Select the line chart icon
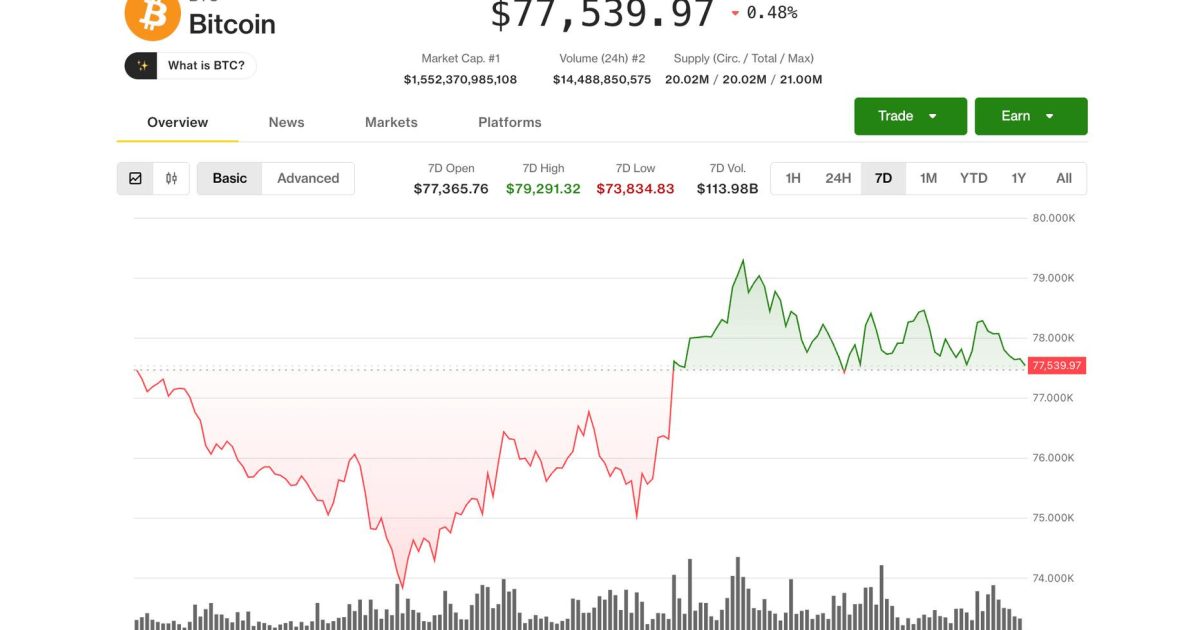The width and height of the screenshot is (1200, 630). pos(136,177)
